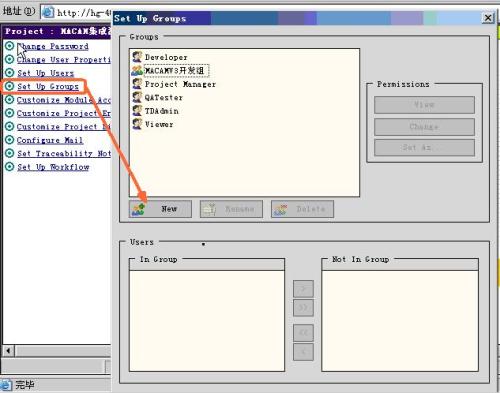Click the status bar page icon near 完毕

(x=6, y=385)
